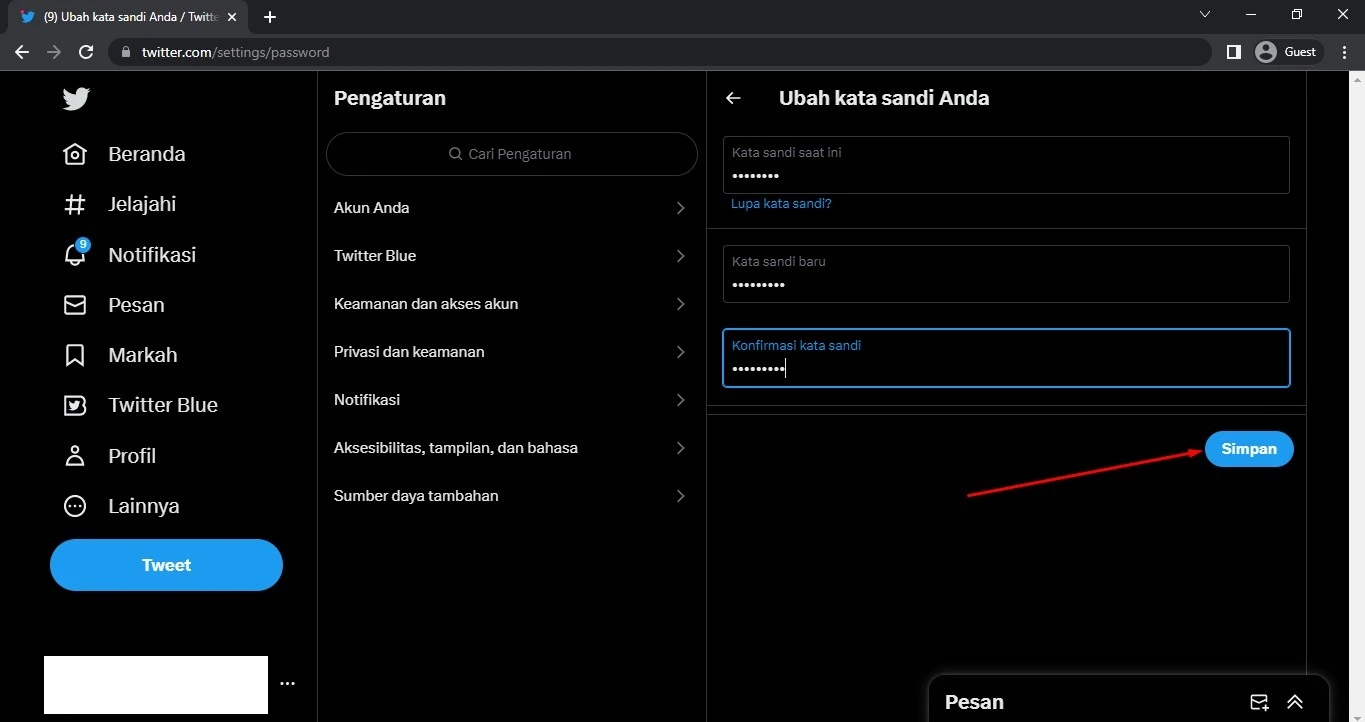
Task: Click the Simpan button
Action: (1249, 449)
